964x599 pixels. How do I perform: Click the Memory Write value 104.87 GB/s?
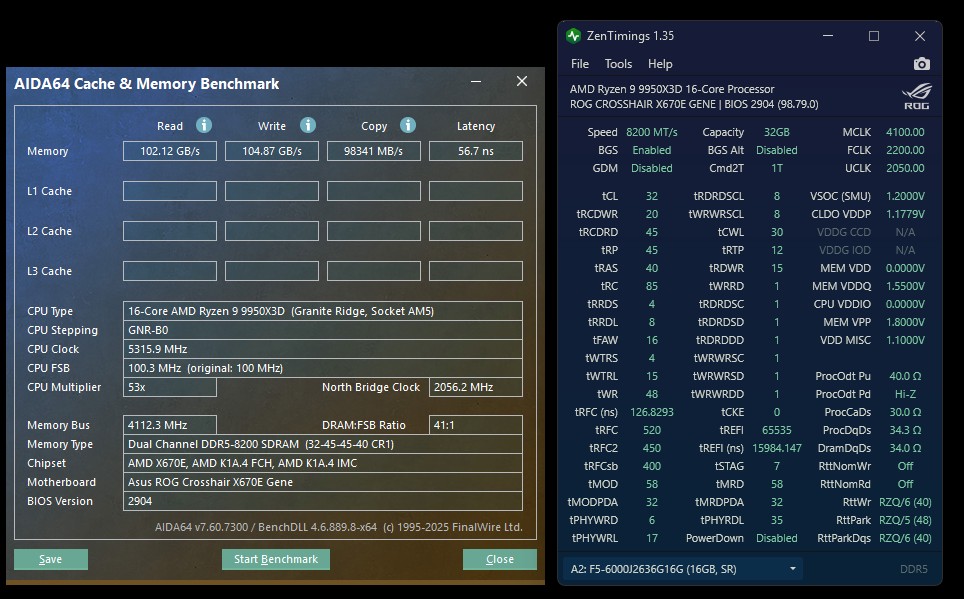pyautogui.click(x=272, y=151)
